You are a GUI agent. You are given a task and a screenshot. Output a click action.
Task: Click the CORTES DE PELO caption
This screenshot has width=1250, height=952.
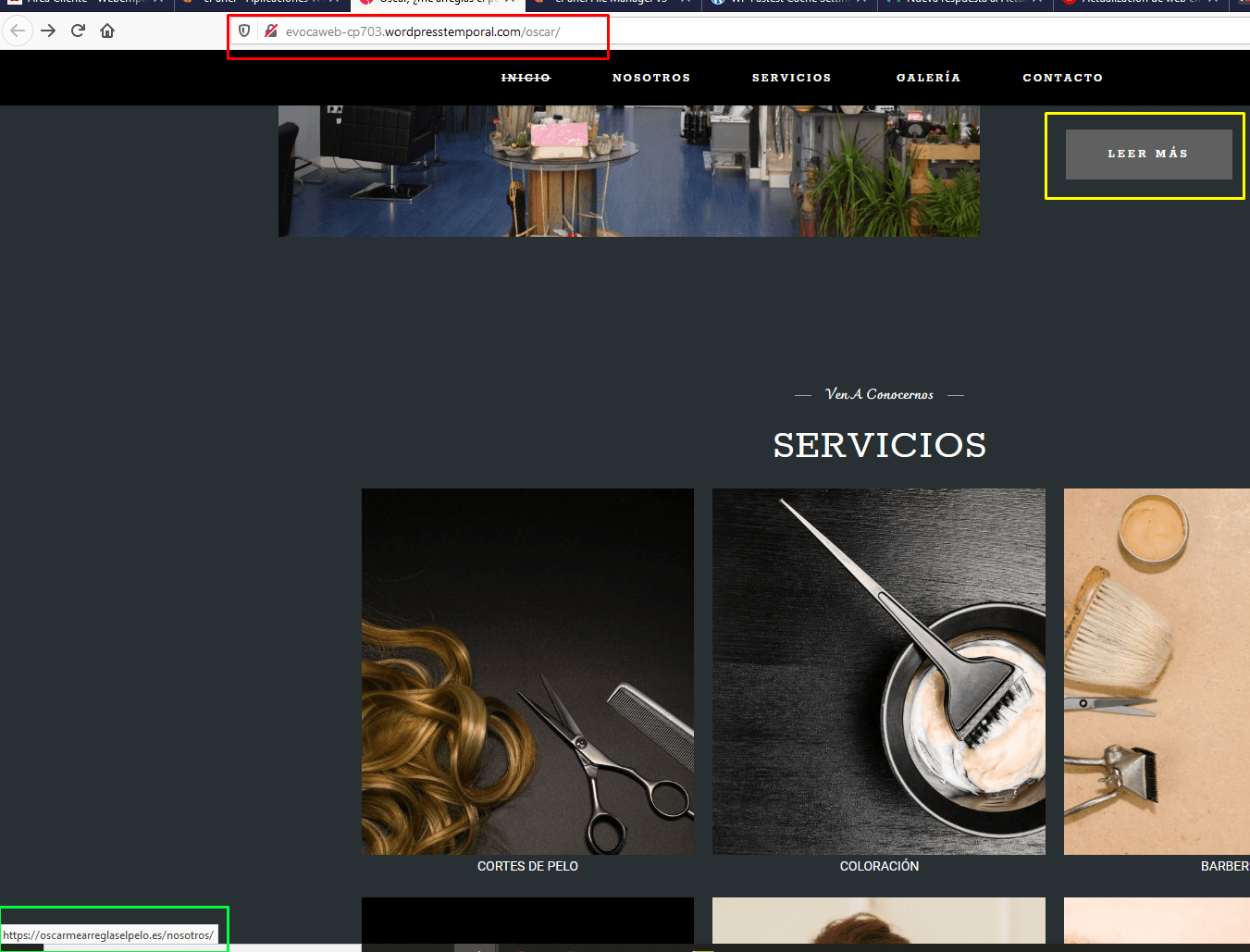(527, 866)
